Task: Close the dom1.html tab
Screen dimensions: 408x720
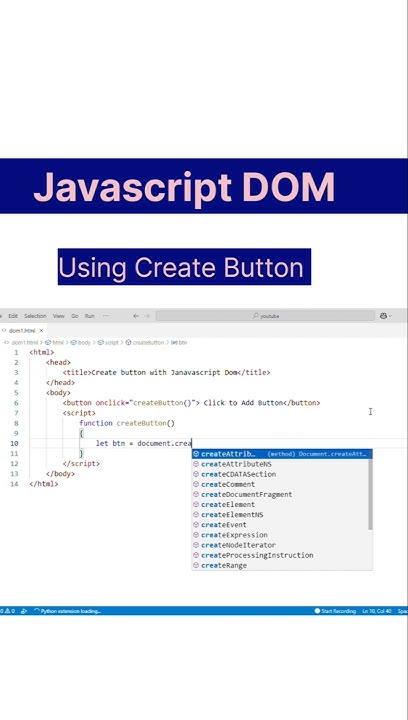Action: (41, 331)
